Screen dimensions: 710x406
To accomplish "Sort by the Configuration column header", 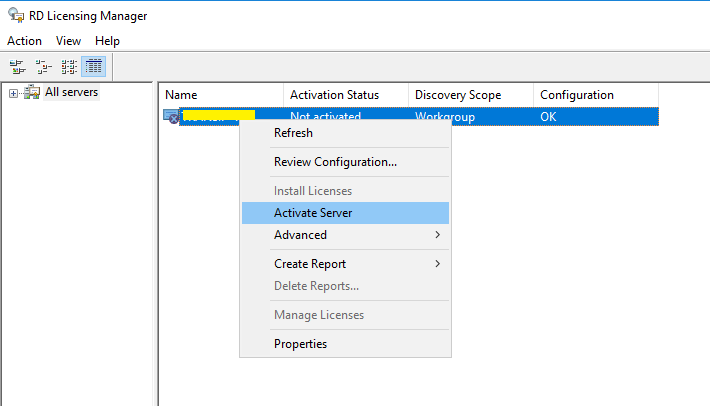I will pyautogui.click(x=596, y=95).
